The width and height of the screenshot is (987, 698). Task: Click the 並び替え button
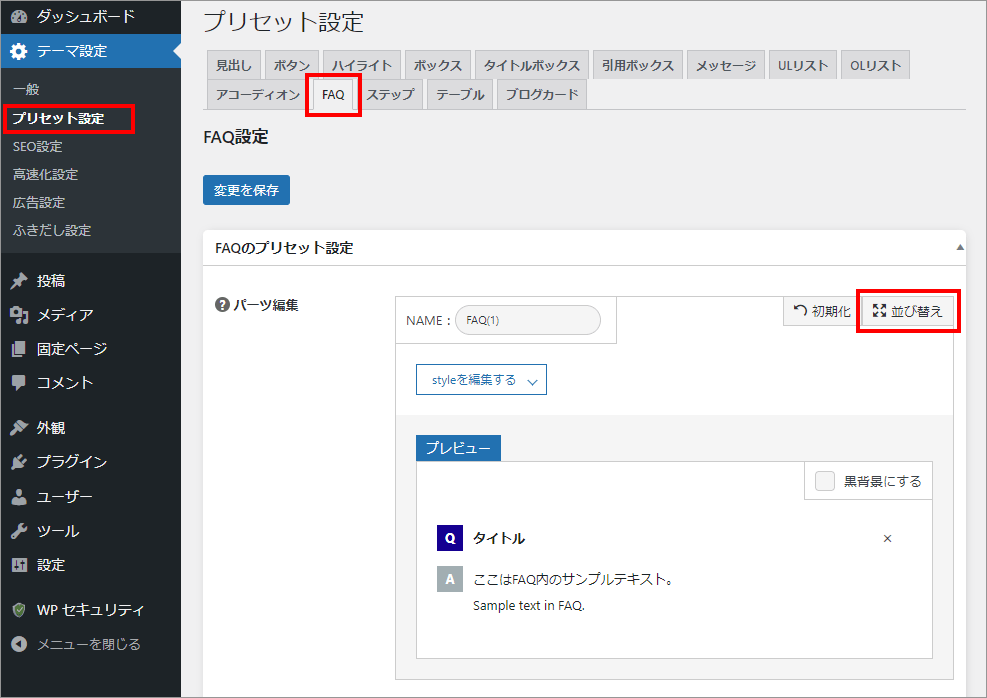tap(907, 312)
